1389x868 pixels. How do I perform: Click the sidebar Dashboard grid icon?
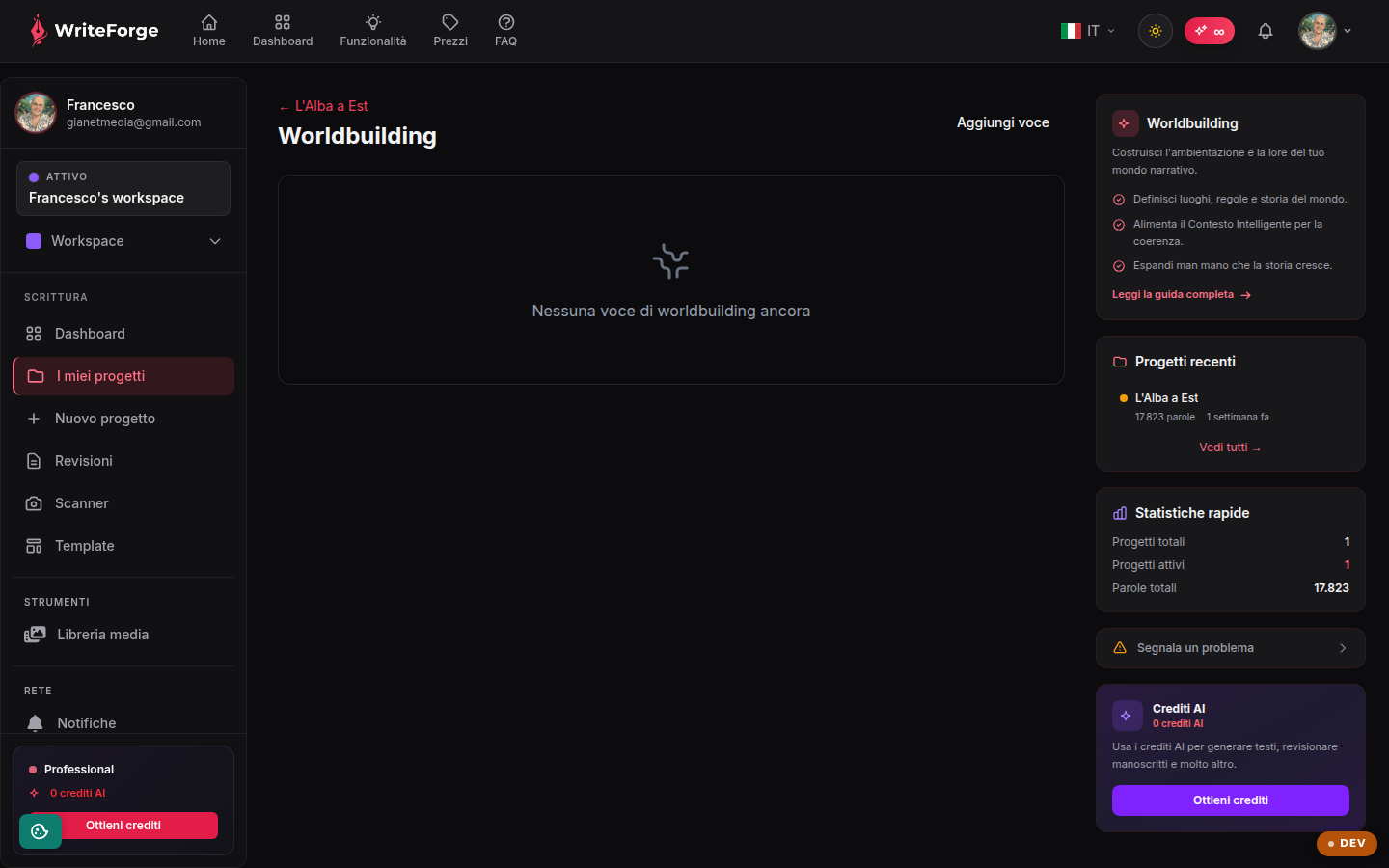(x=34, y=334)
